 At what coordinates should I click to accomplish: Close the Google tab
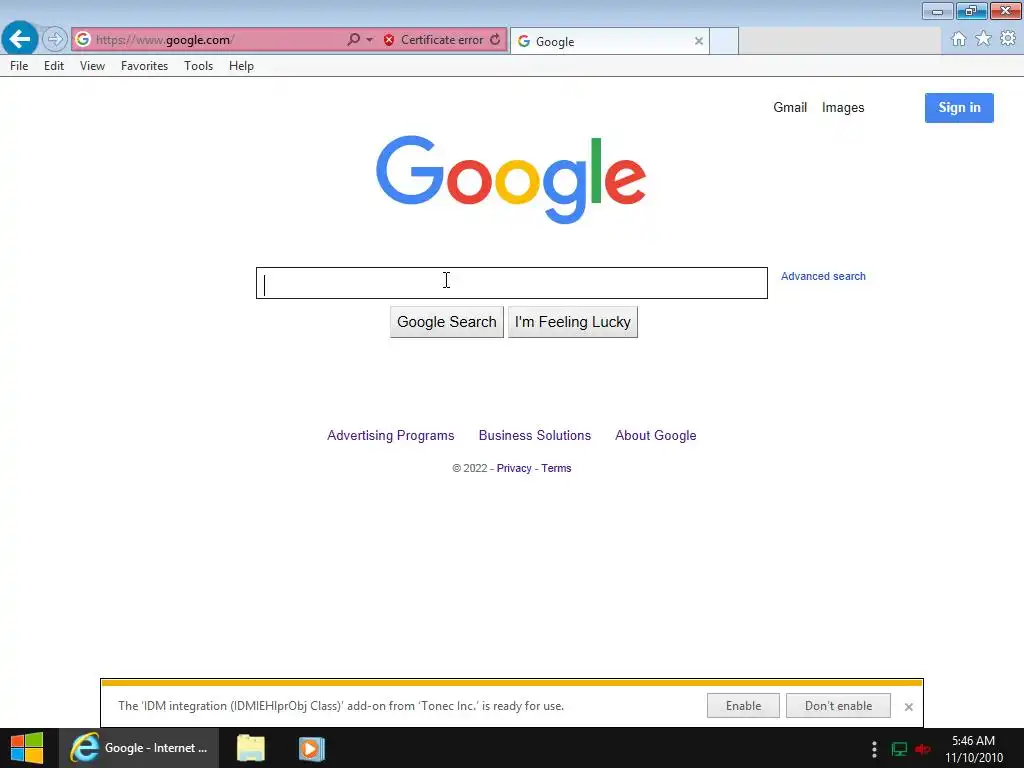point(699,41)
